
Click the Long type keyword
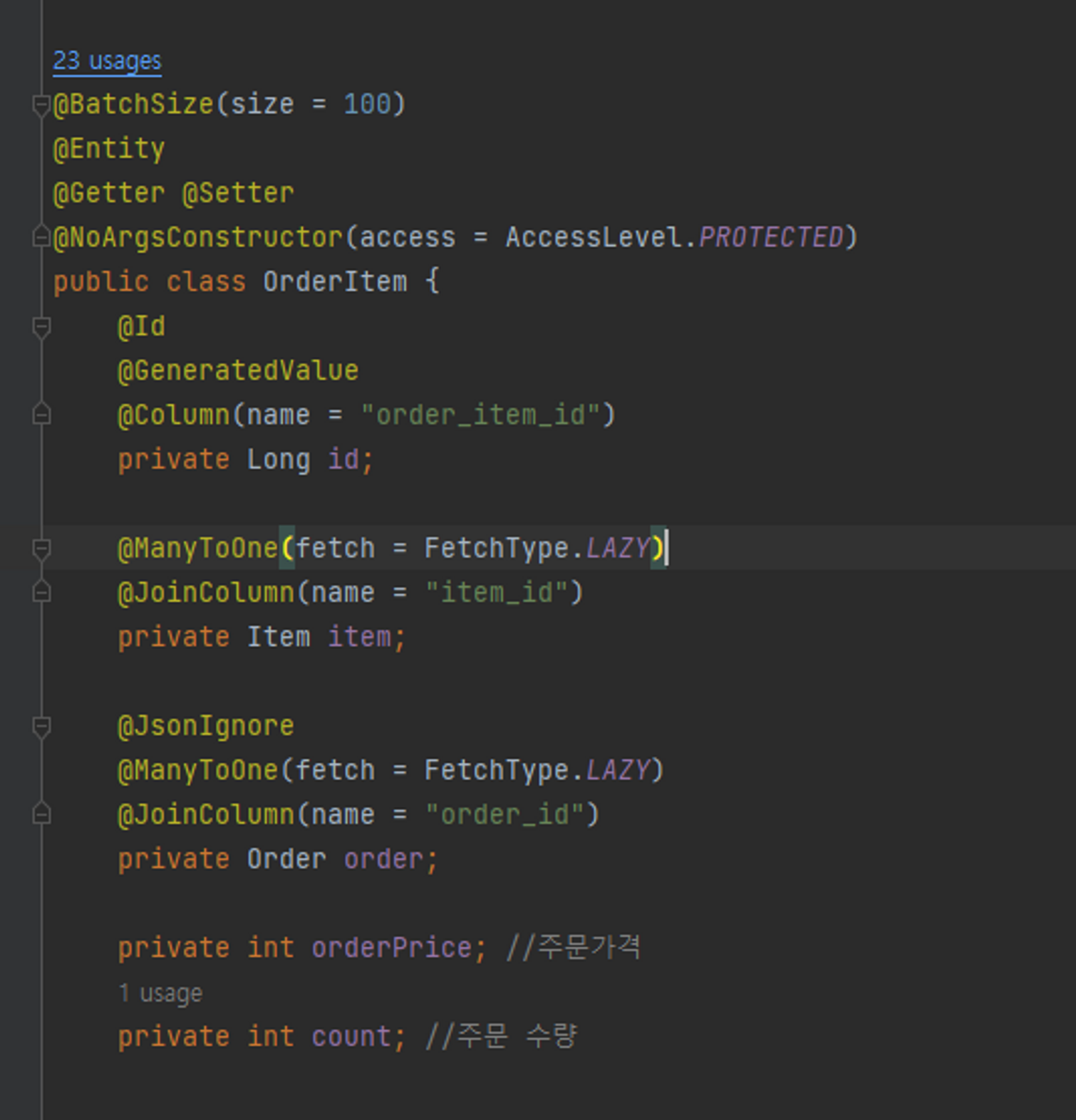pyautogui.click(x=279, y=460)
